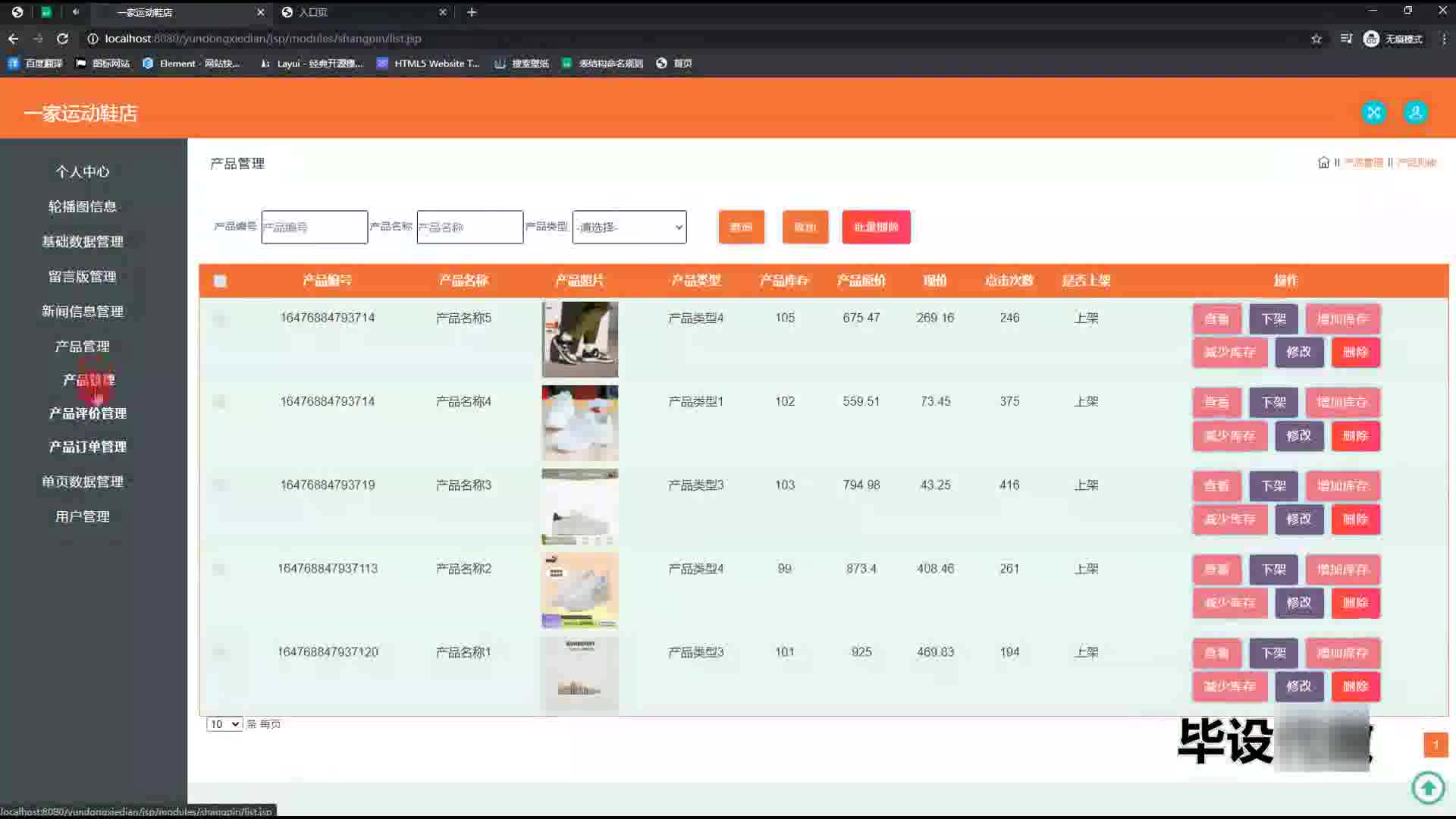This screenshot has height=819, width=1456.
Task: Close the 入口页 browser tab
Action: (x=443, y=12)
